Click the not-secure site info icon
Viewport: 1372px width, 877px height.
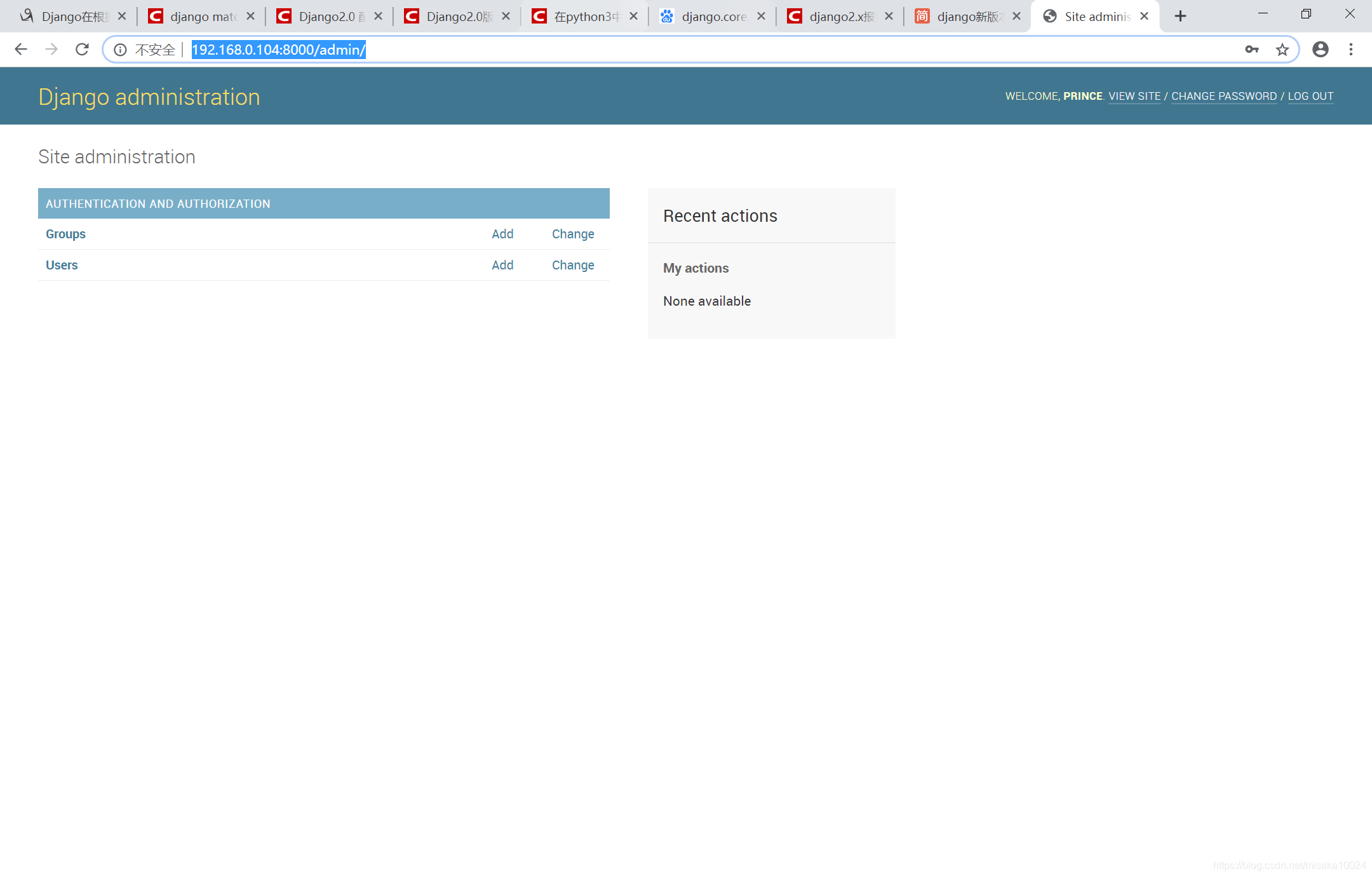point(120,50)
